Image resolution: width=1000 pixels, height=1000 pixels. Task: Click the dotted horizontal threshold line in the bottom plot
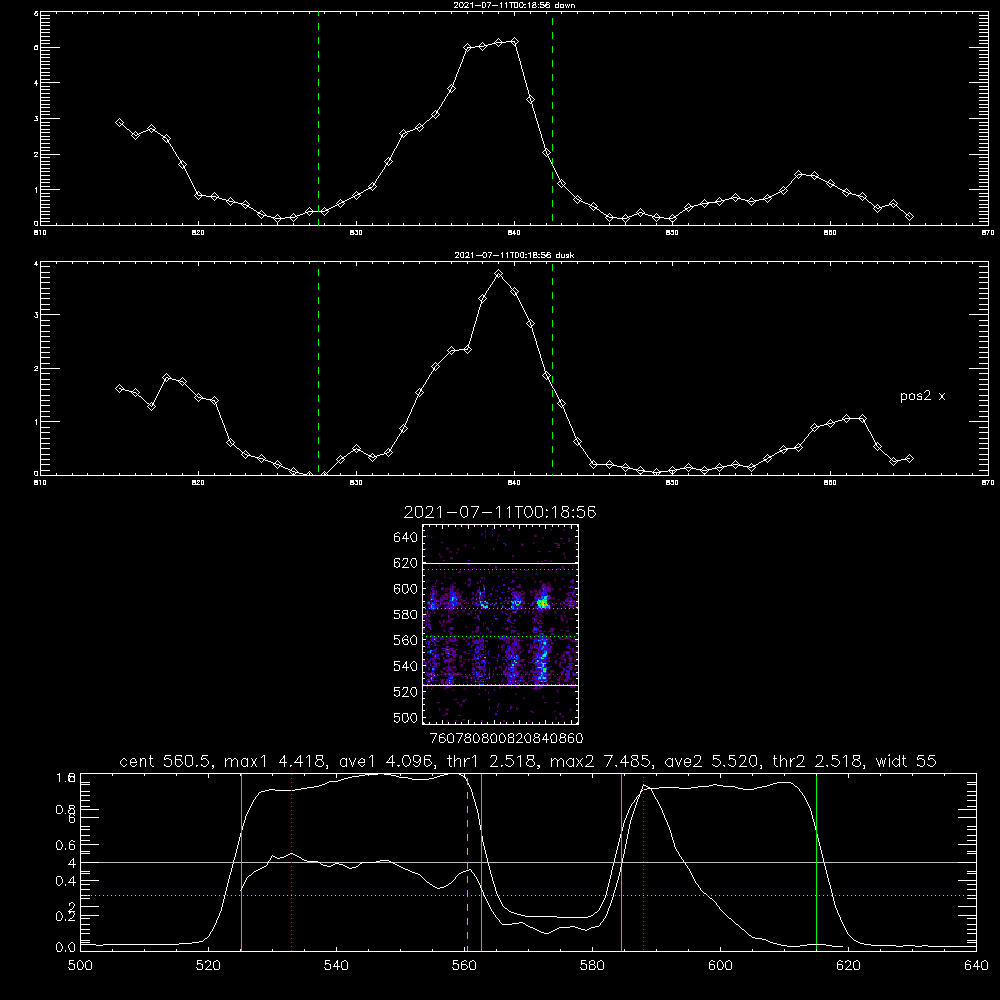[528, 895]
